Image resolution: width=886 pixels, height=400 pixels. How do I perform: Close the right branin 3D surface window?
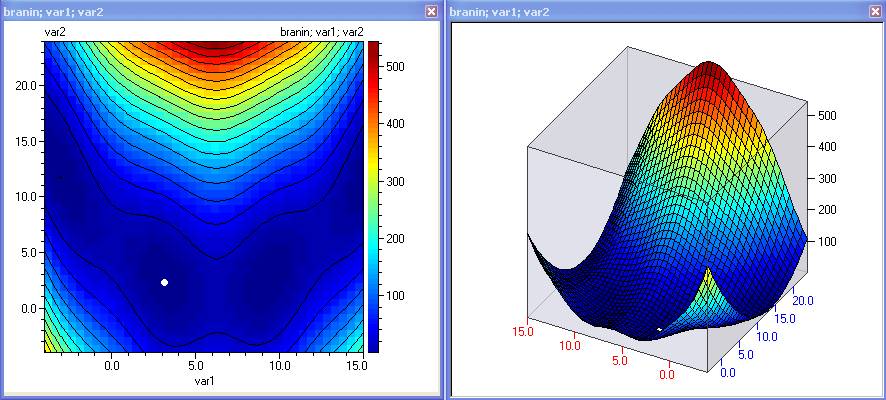[x=875, y=11]
